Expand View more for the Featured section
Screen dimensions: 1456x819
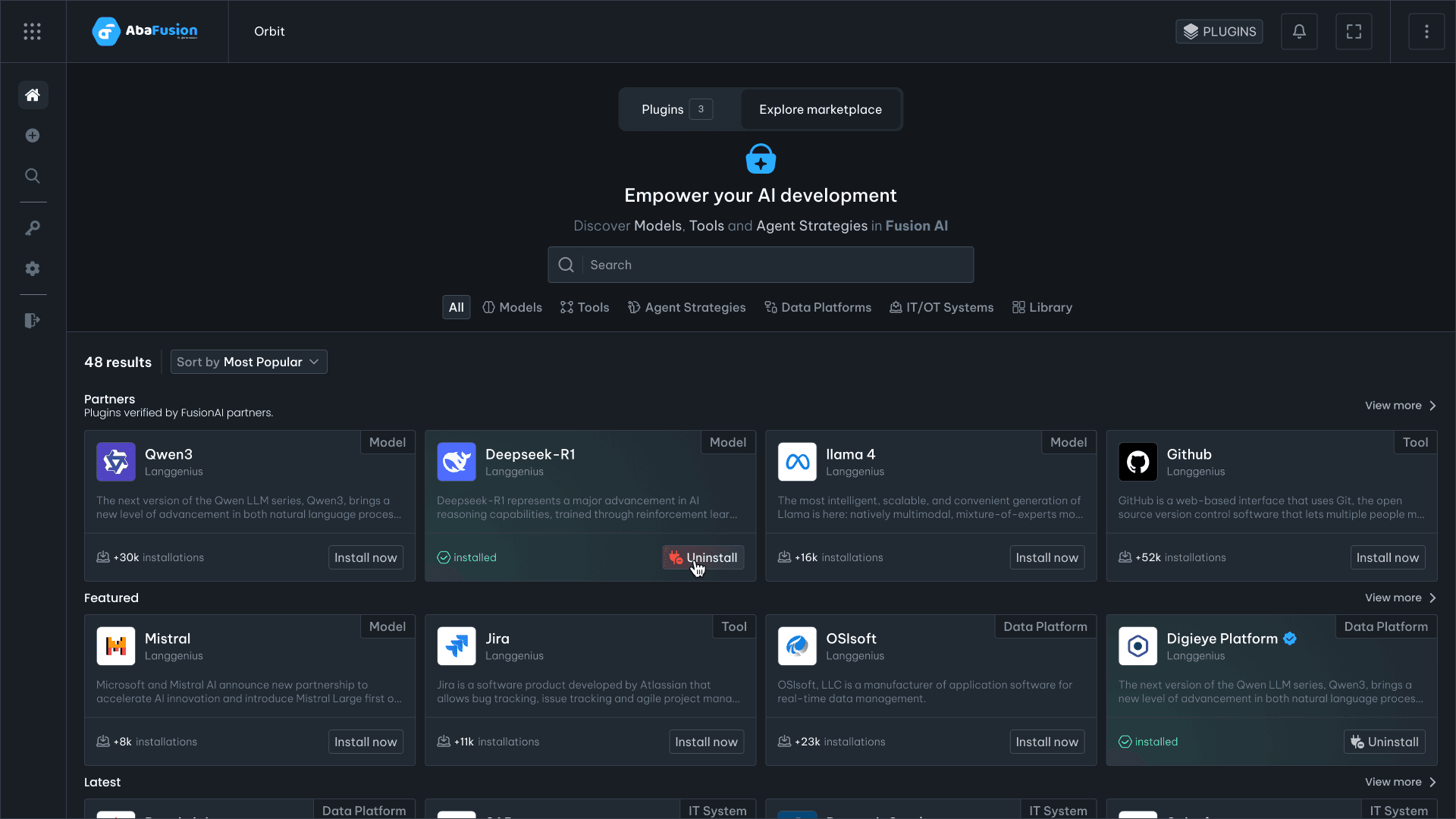tap(1400, 598)
